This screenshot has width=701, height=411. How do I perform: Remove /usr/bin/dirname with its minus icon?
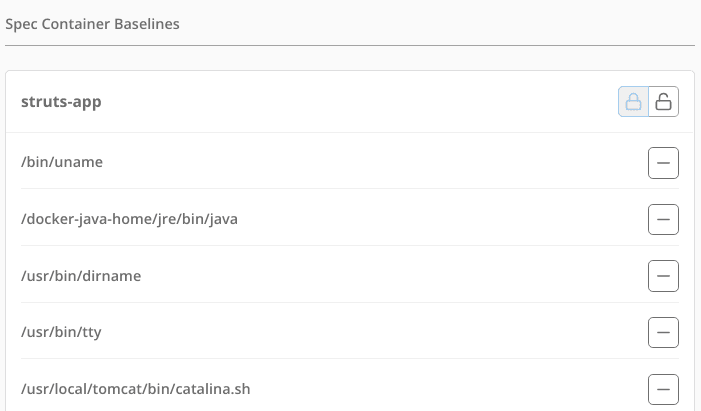(x=663, y=276)
